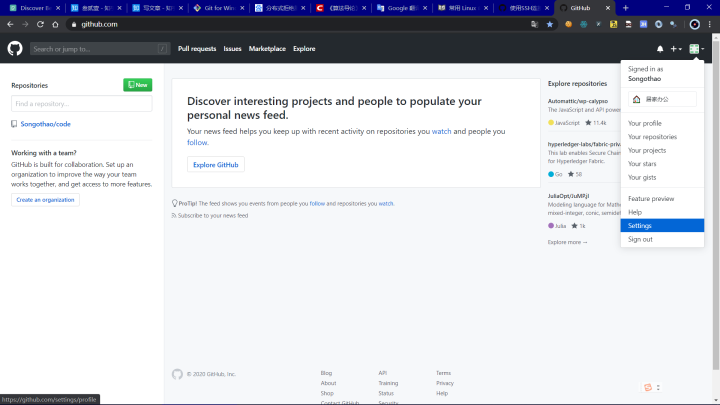This screenshot has width=720, height=405.
Task: Click the browser forward arrow
Action: click(25, 24)
